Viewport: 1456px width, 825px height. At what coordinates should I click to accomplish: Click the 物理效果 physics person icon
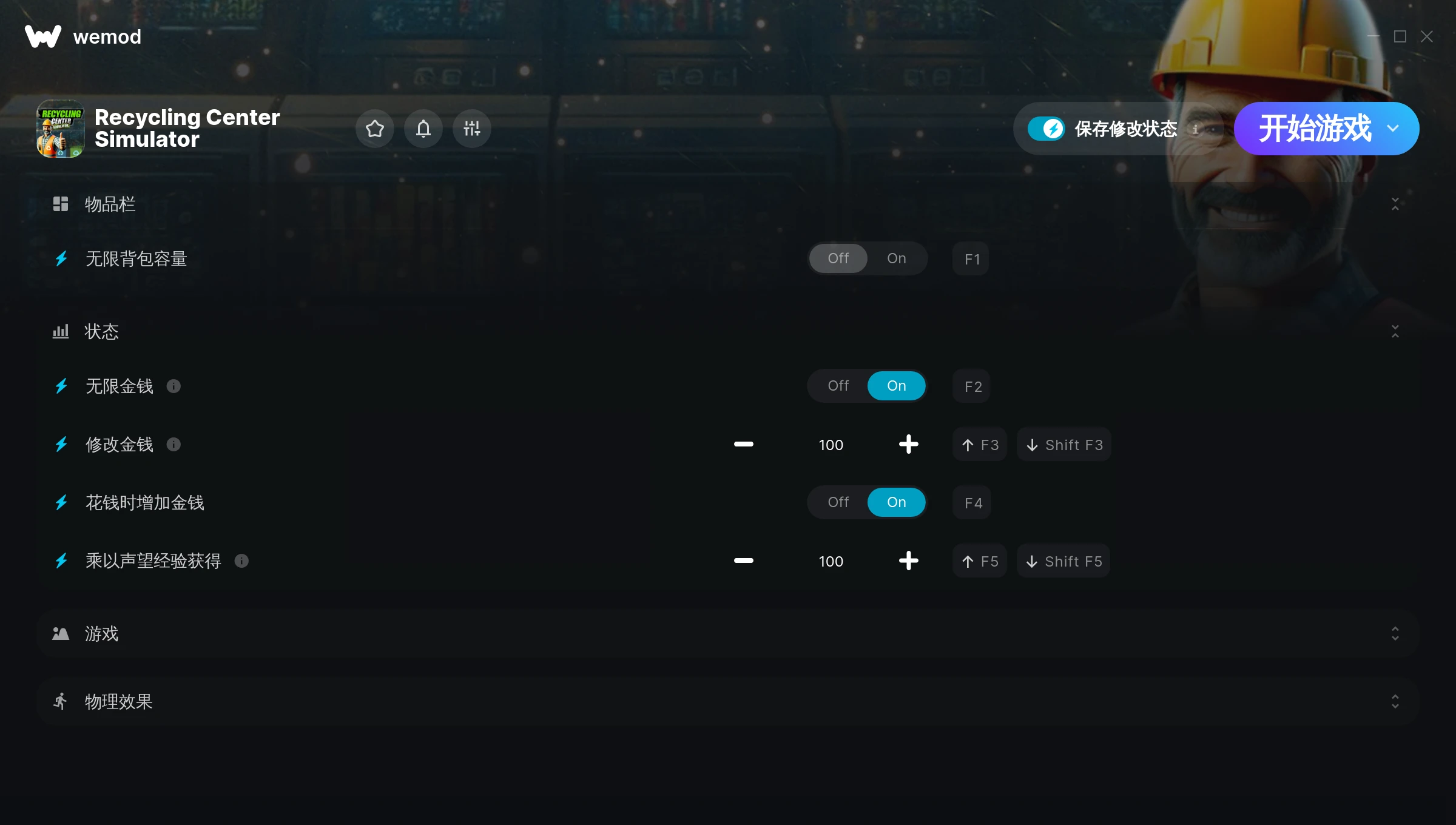coord(59,700)
